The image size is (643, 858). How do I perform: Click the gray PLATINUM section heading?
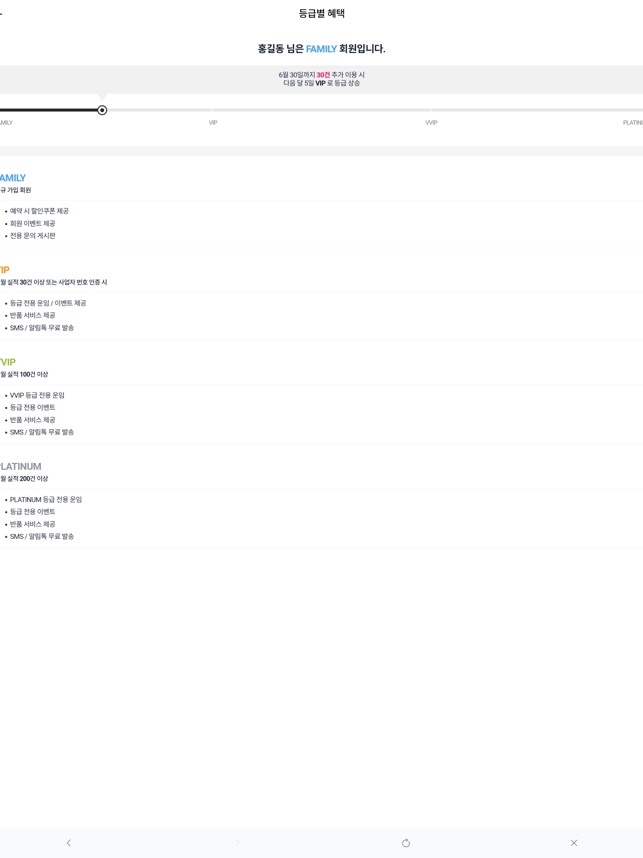click(x=21, y=466)
